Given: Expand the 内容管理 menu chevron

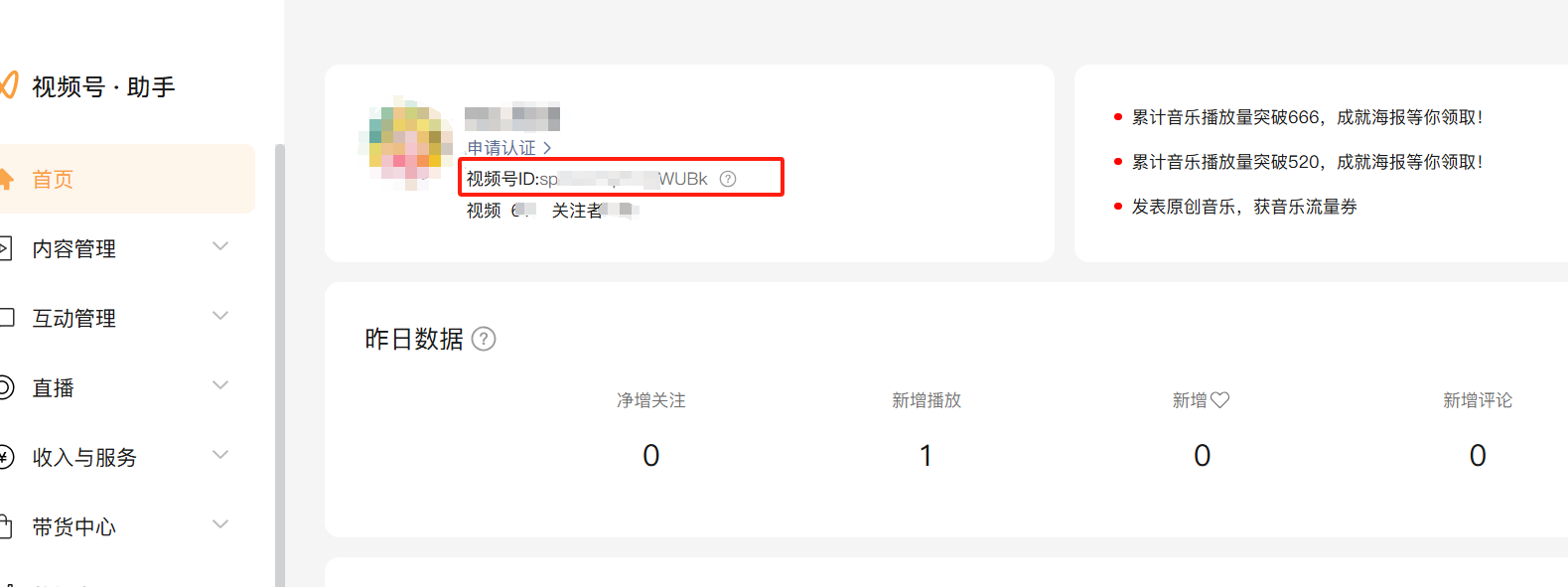Looking at the screenshot, I should (x=220, y=246).
